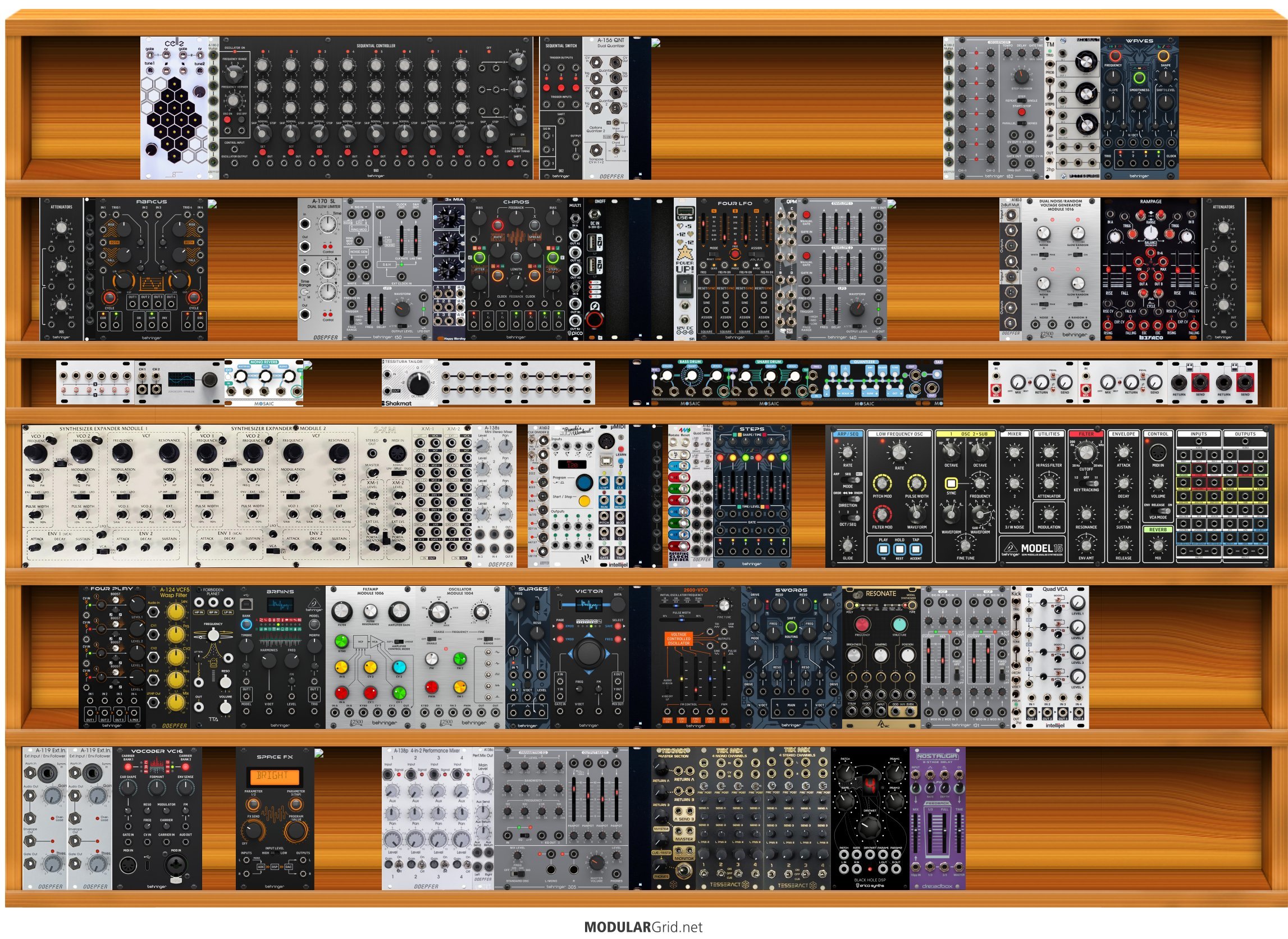The height and width of the screenshot is (939, 1288).
Task: Click the red FREQUENCY knob on the Resonate module
Action: pyautogui.click(x=862, y=624)
